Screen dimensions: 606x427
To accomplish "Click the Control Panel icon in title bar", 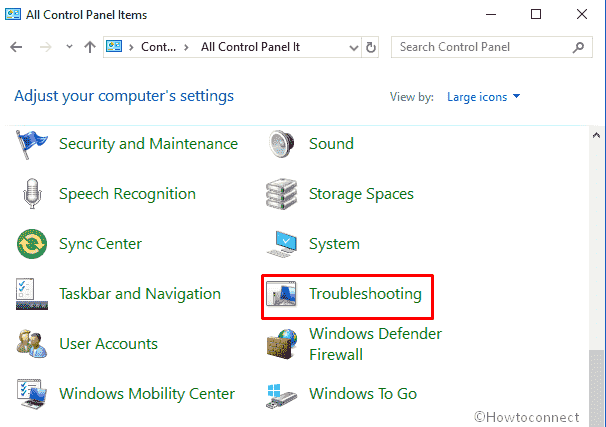I will [x=13, y=14].
